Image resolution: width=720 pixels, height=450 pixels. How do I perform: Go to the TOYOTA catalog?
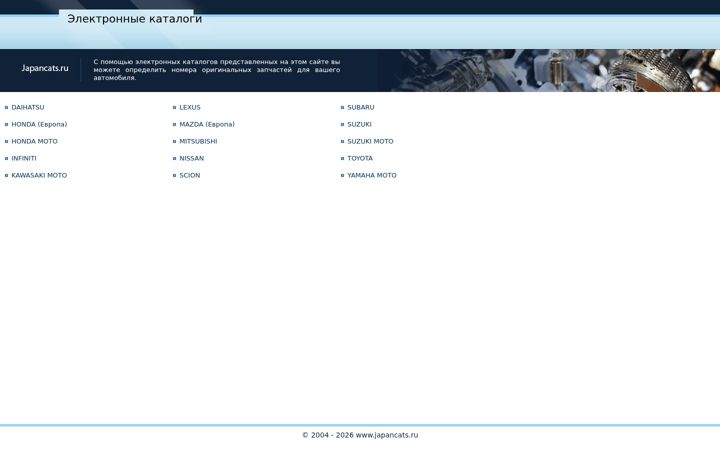coord(360,158)
